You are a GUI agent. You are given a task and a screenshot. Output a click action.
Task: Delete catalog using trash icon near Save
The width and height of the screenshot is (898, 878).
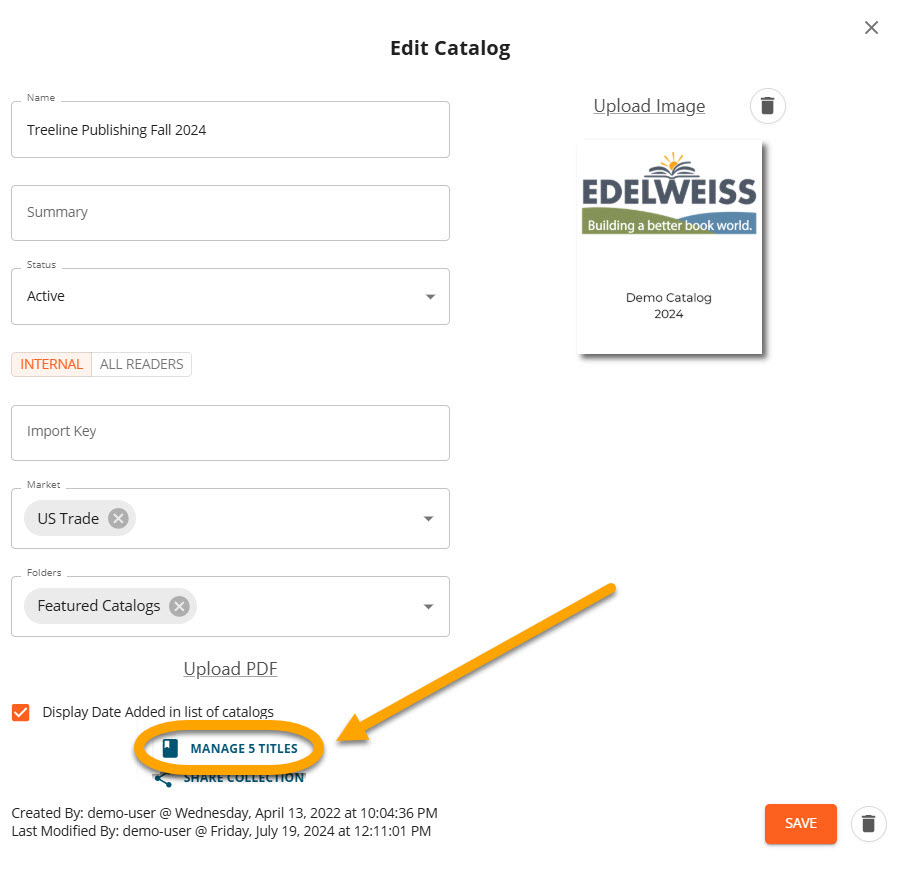pos(868,824)
